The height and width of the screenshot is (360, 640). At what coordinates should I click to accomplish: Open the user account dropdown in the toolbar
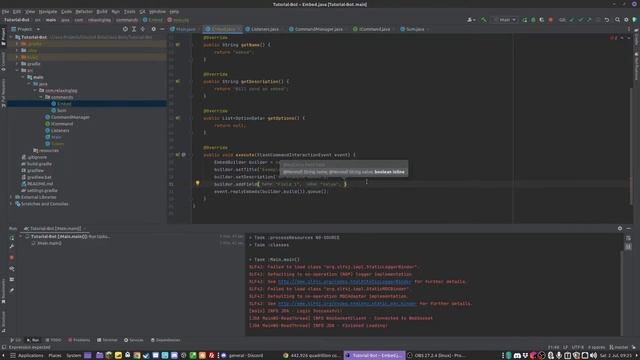(x=471, y=20)
